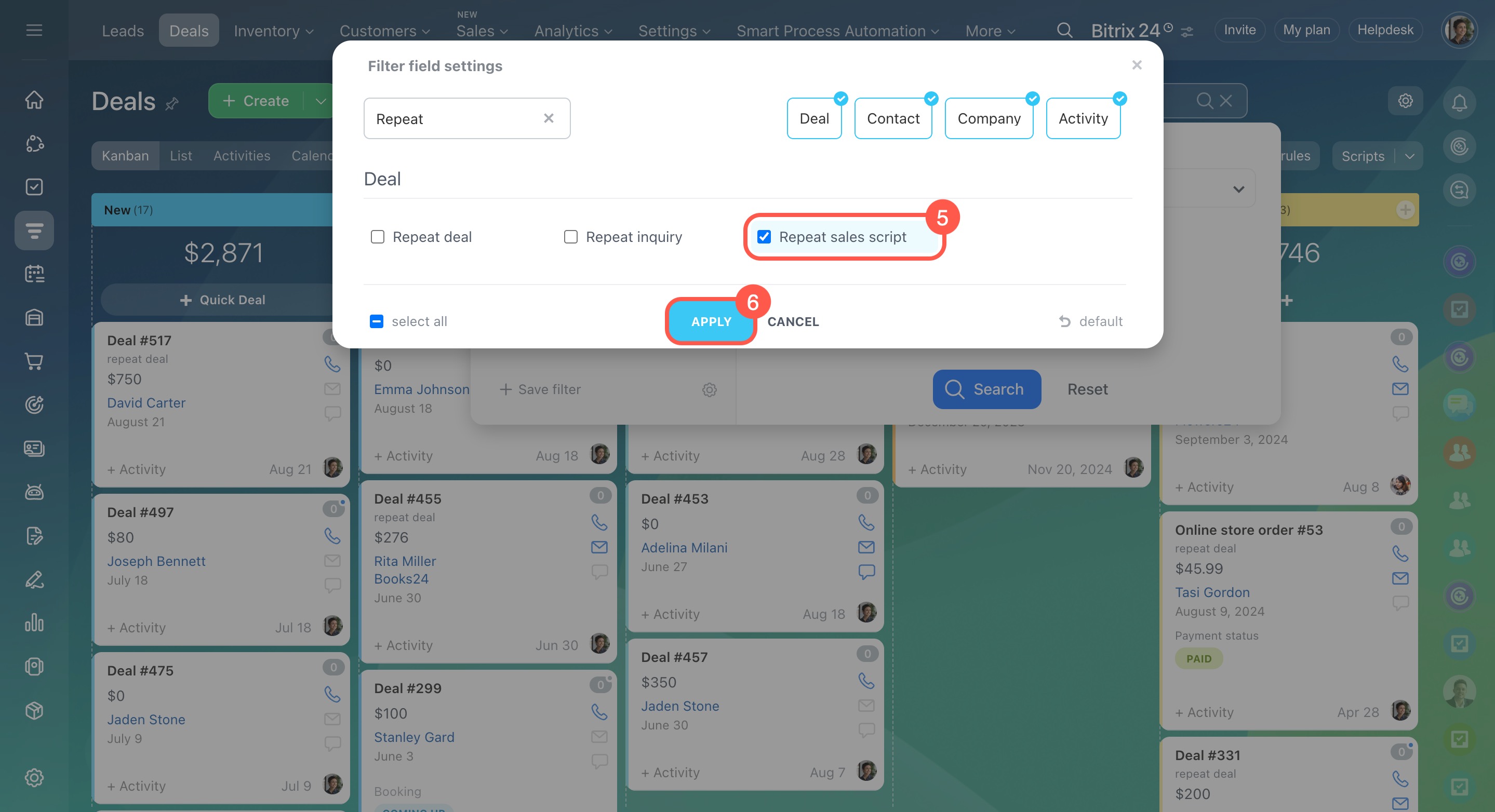Expand the Scripts dropdown arrow
Image resolution: width=1495 pixels, height=812 pixels.
tap(1410, 156)
